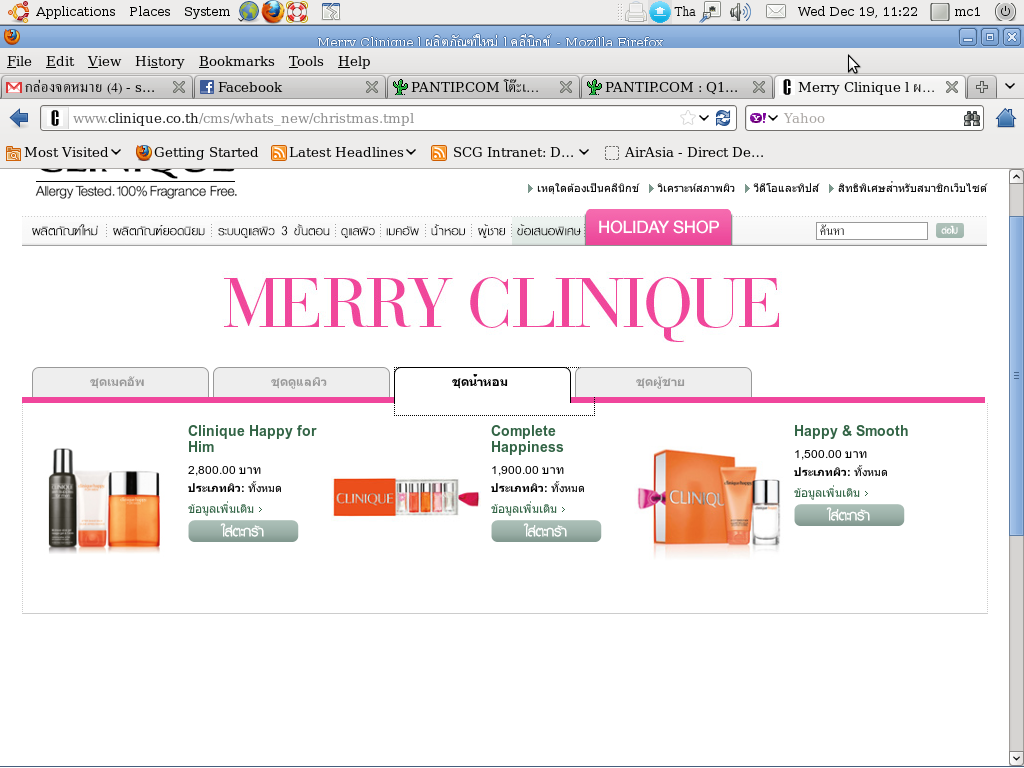This screenshot has width=1024, height=768.
Task: Open the History menu
Action: 159,61
